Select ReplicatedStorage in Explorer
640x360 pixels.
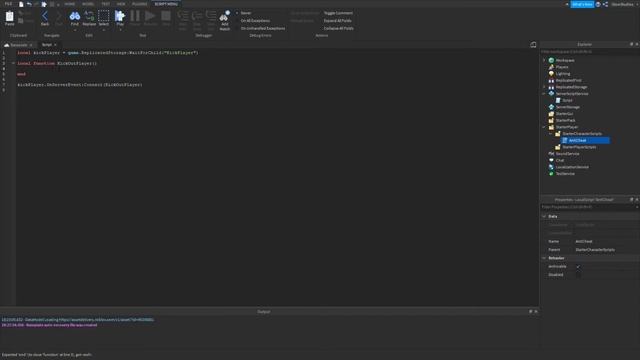click(571, 87)
